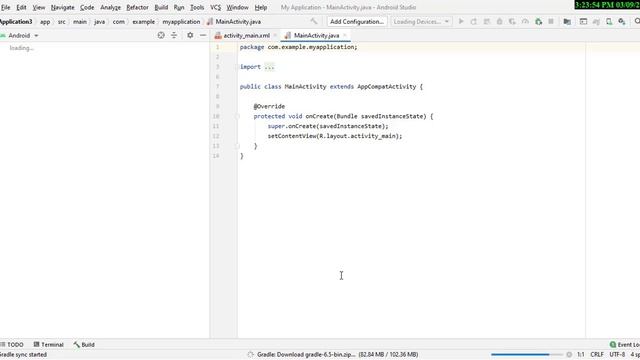Open the TODO tool window
Screen dimensions: 640x360
(x=12, y=344)
